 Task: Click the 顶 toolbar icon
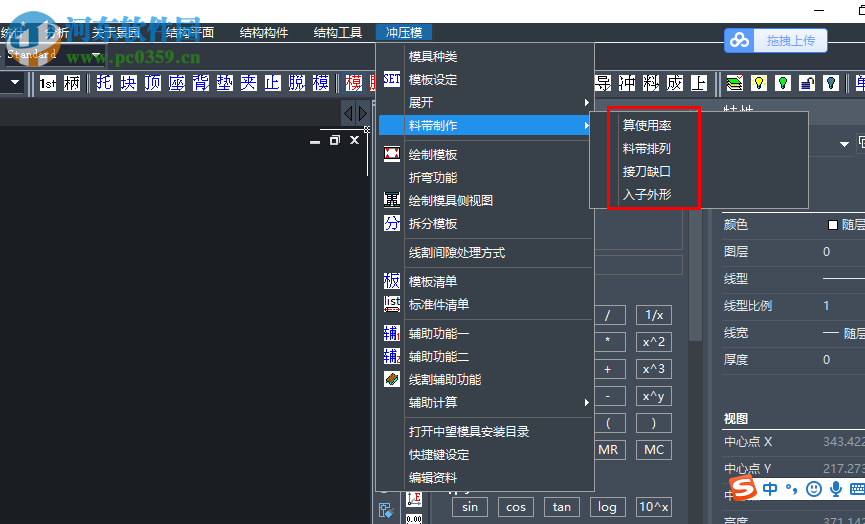click(x=153, y=83)
